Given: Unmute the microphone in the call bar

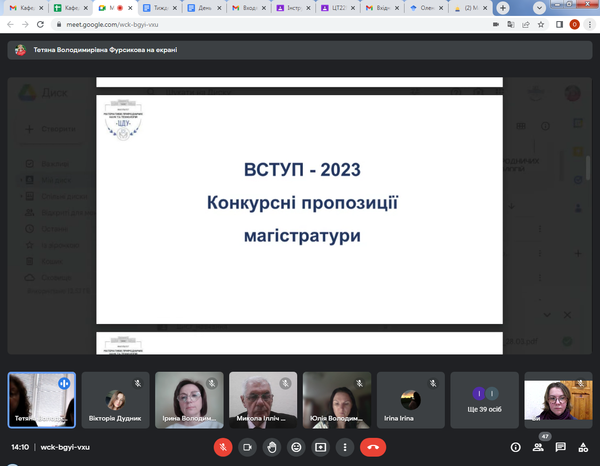Looking at the screenshot, I should point(222,448).
